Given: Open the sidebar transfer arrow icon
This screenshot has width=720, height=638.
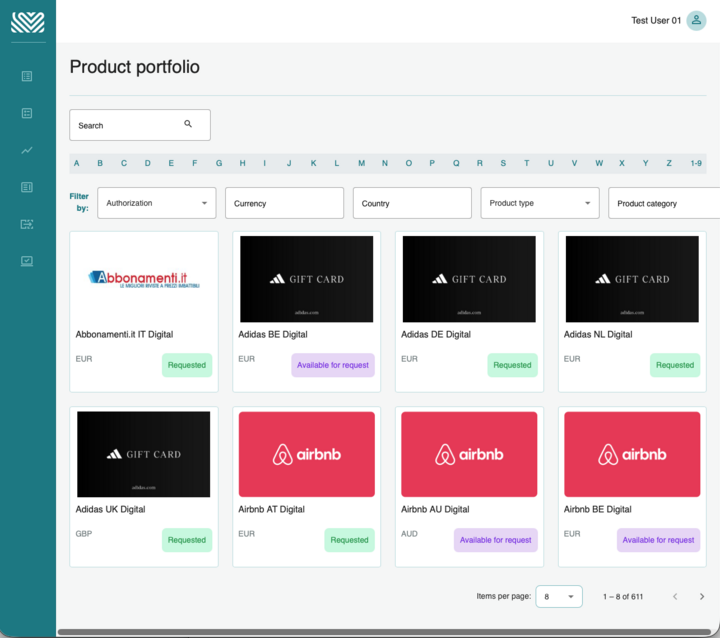Looking at the screenshot, I should pos(27,224).
